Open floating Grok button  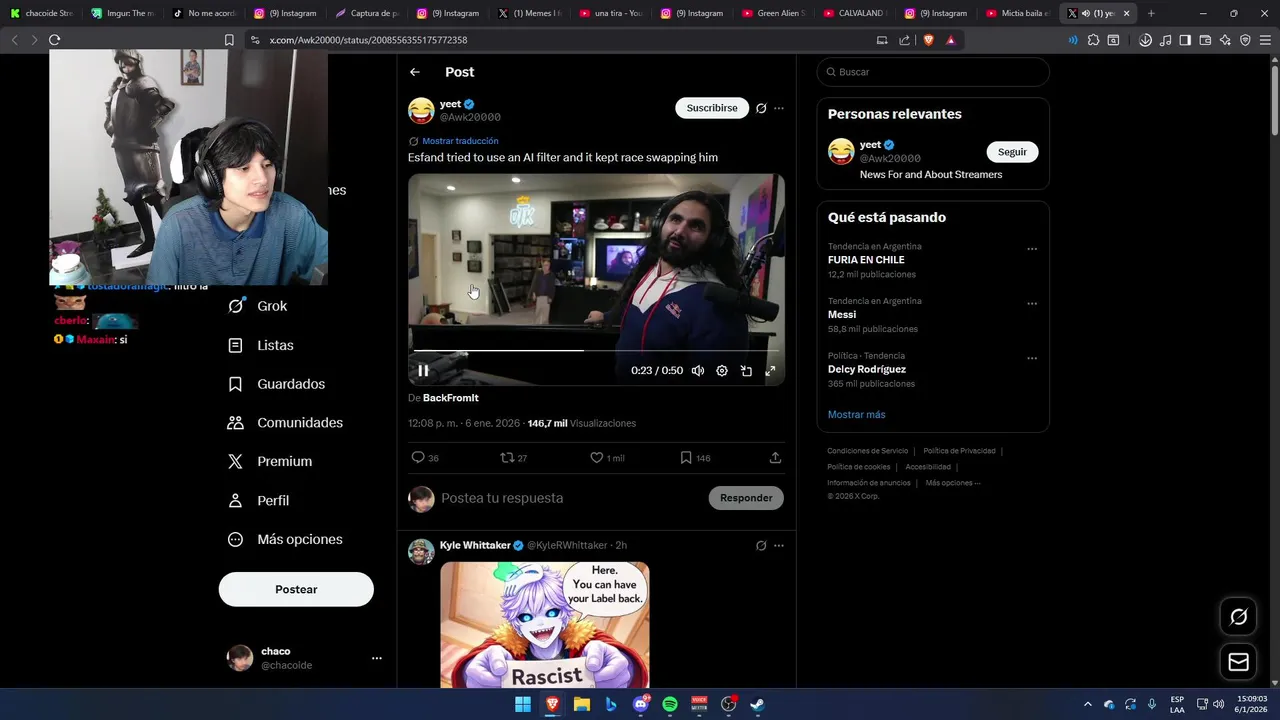point(1238,617)
